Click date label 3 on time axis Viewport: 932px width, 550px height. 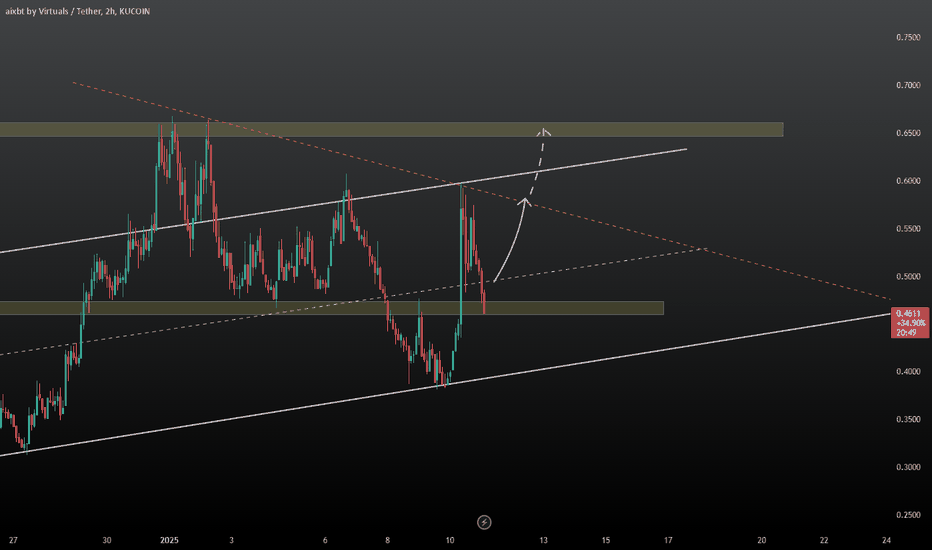(x=231, y=540)
